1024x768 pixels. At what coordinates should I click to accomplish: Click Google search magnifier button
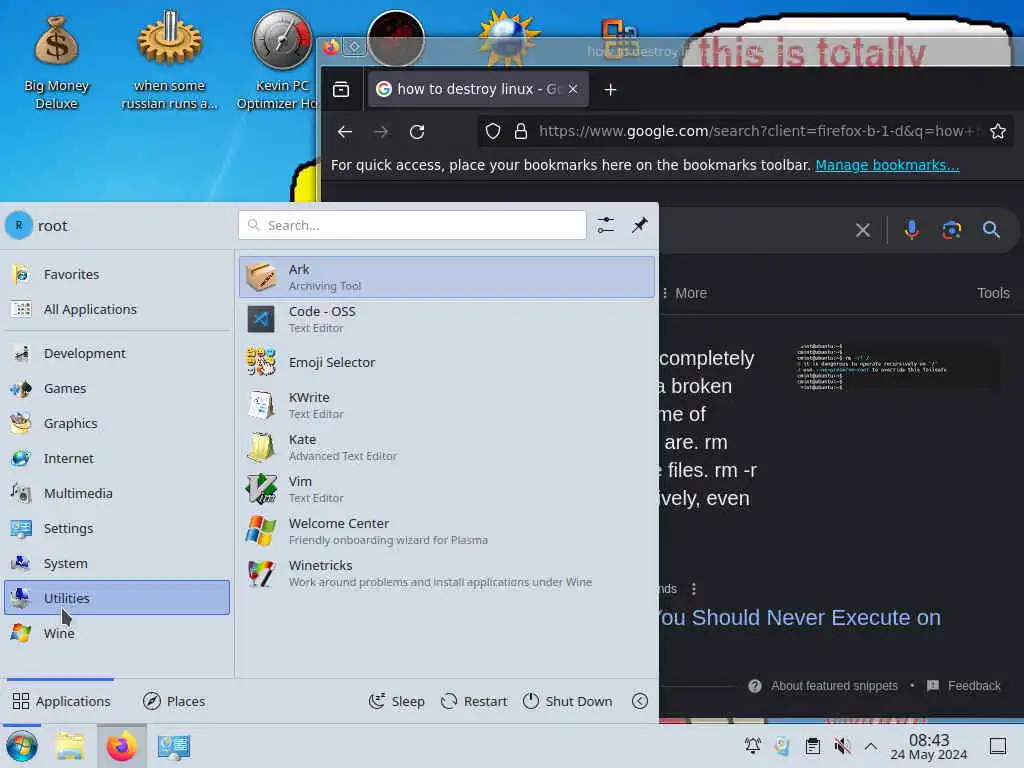tap(991, 230)
